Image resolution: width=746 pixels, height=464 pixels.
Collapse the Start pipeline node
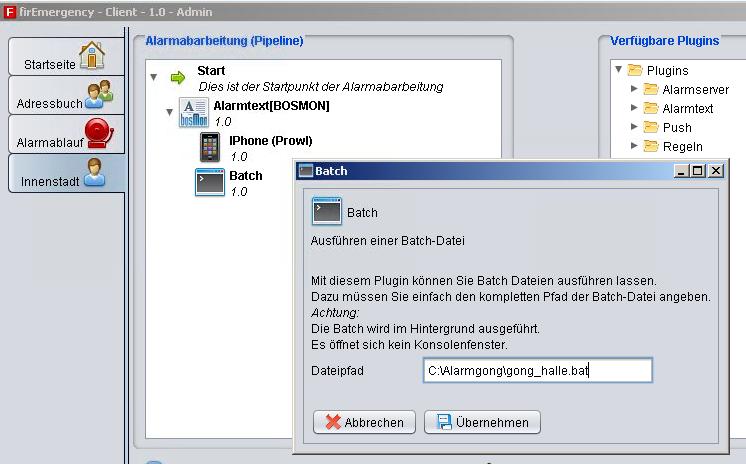click(x=153, y=77)
